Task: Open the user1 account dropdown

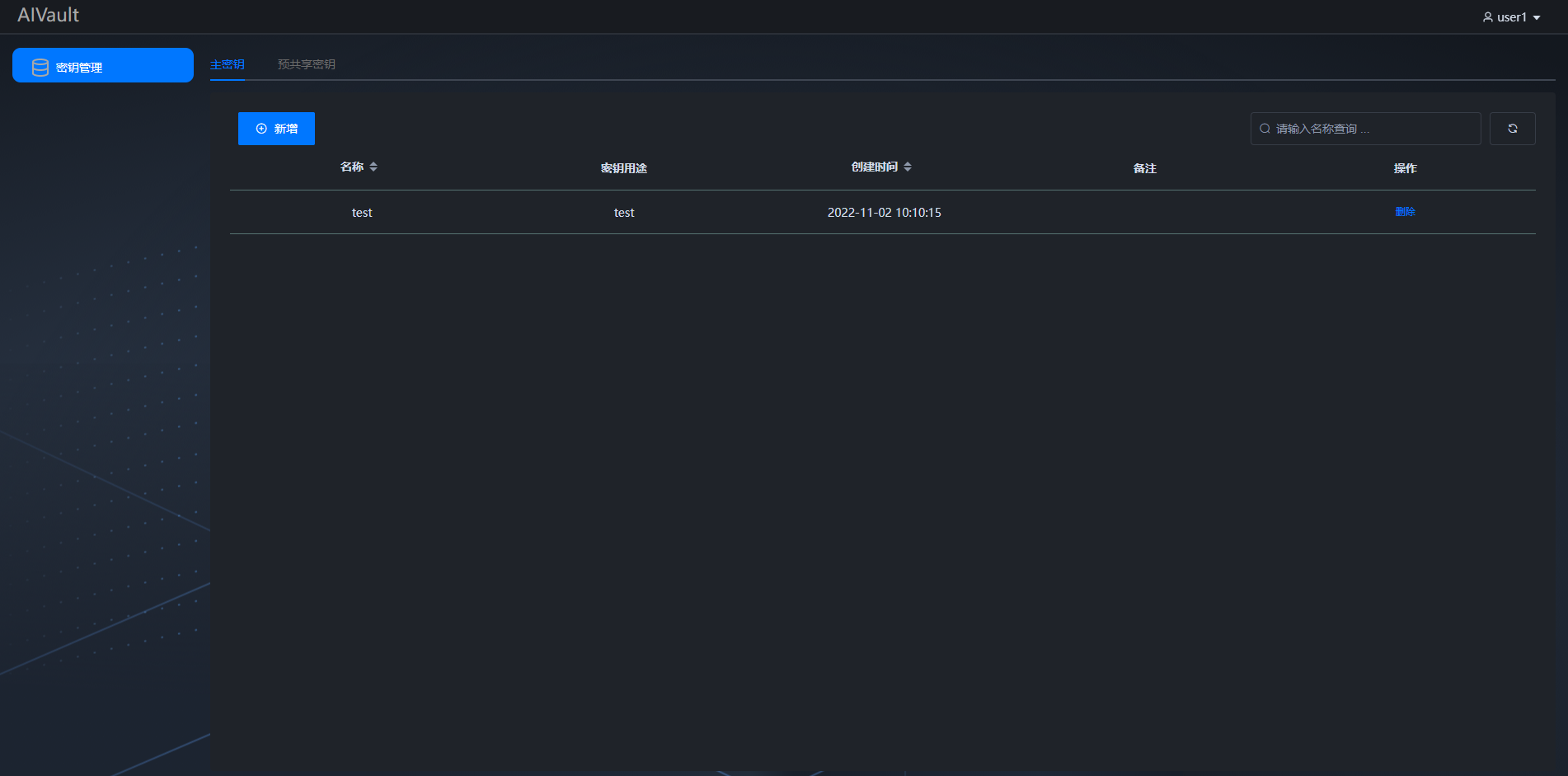Action: pos(1511,17)
